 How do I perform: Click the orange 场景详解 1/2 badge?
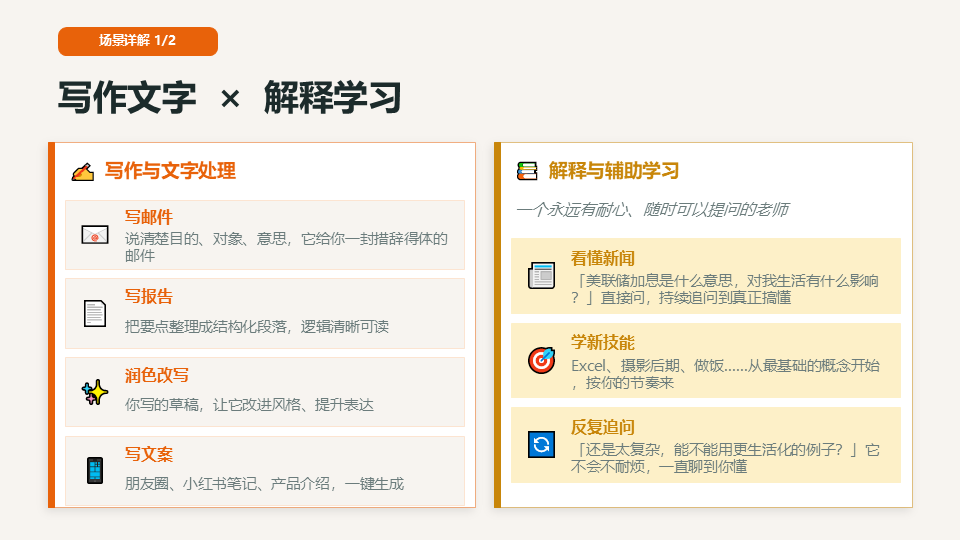pyautogui.click(x=138, y=41)
